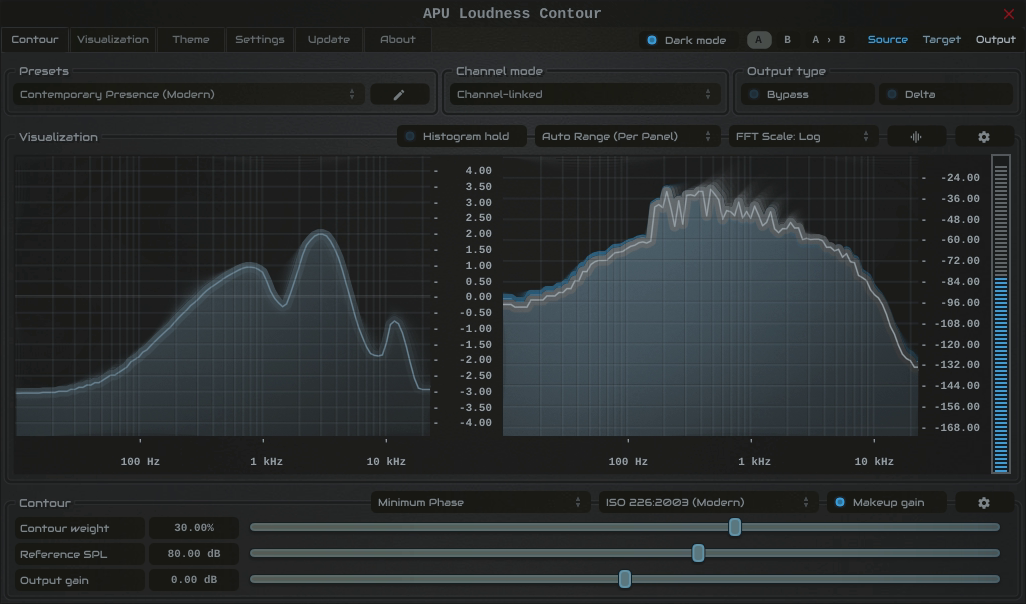Click the APU Loudness Contour title

512,14
